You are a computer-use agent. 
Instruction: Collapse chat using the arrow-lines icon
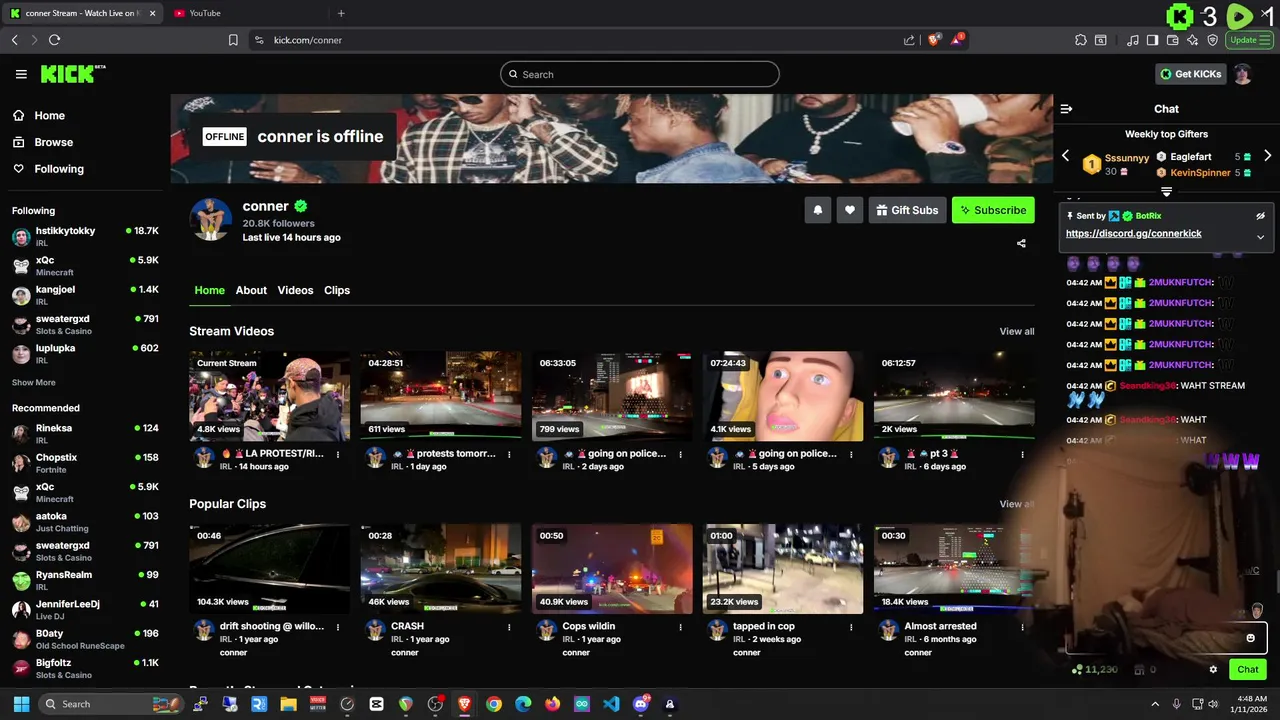[1066, 109]
